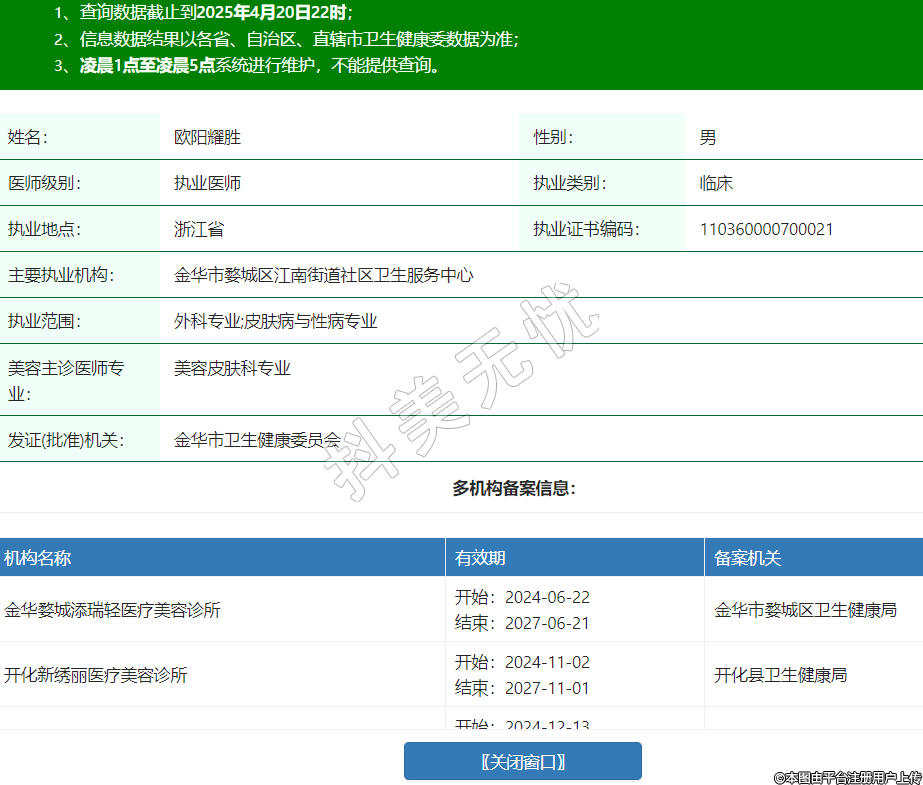The width and height of the screenshot is (923, 785).
Task: Click the certificate number 110360000700021
Action: click(766, 230)
